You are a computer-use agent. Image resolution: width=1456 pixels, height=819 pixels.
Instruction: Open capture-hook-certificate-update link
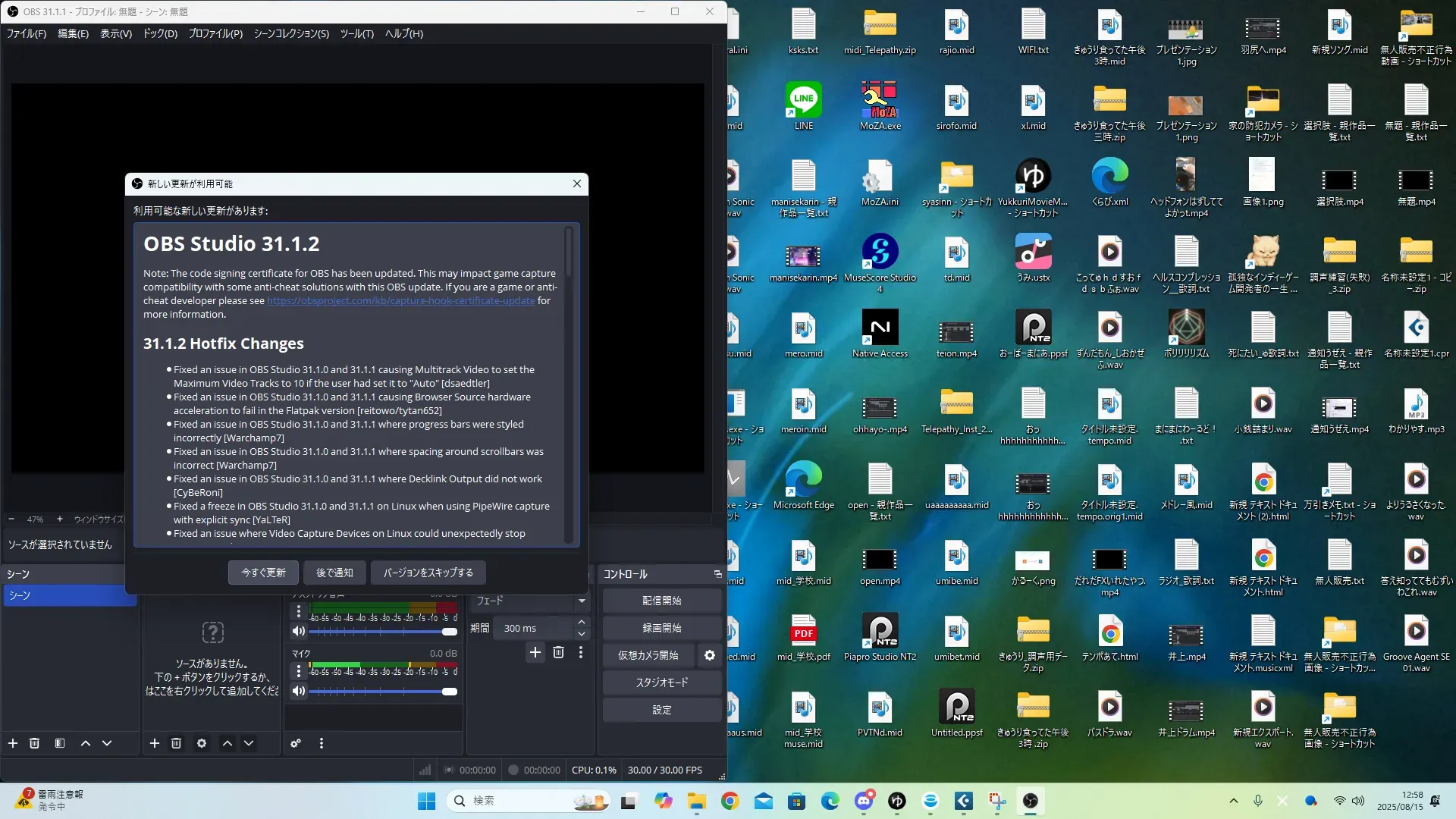pos(400,301)
